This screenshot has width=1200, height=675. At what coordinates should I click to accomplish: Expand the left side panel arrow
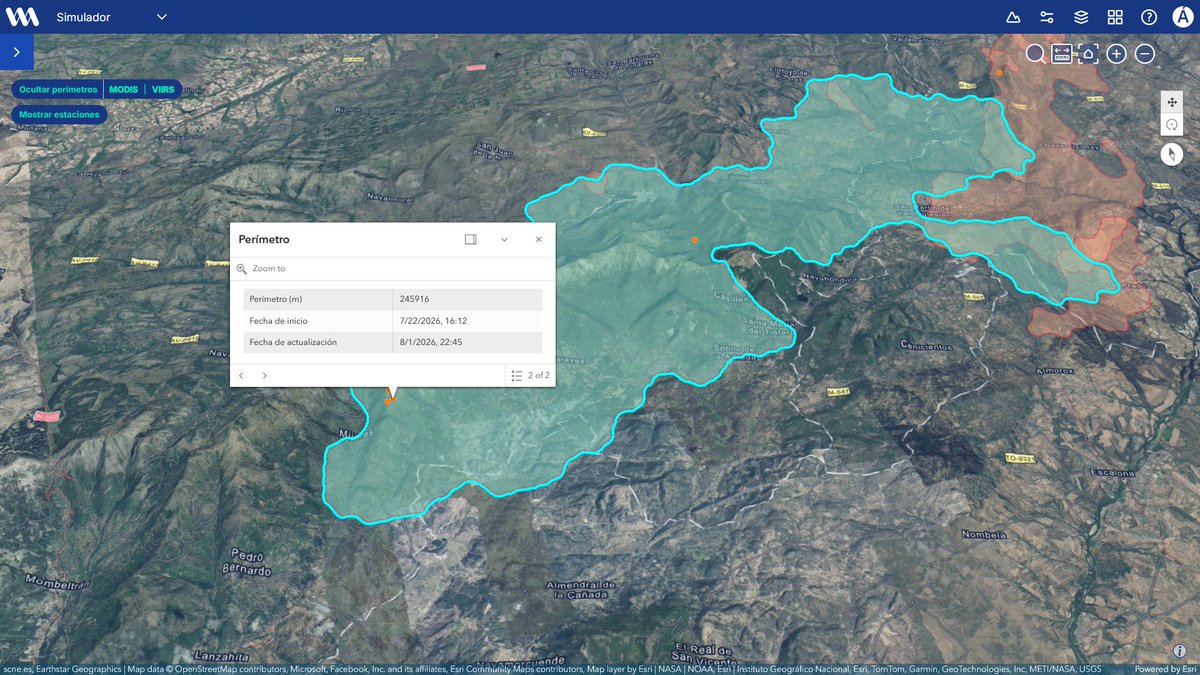pos(17,52)
